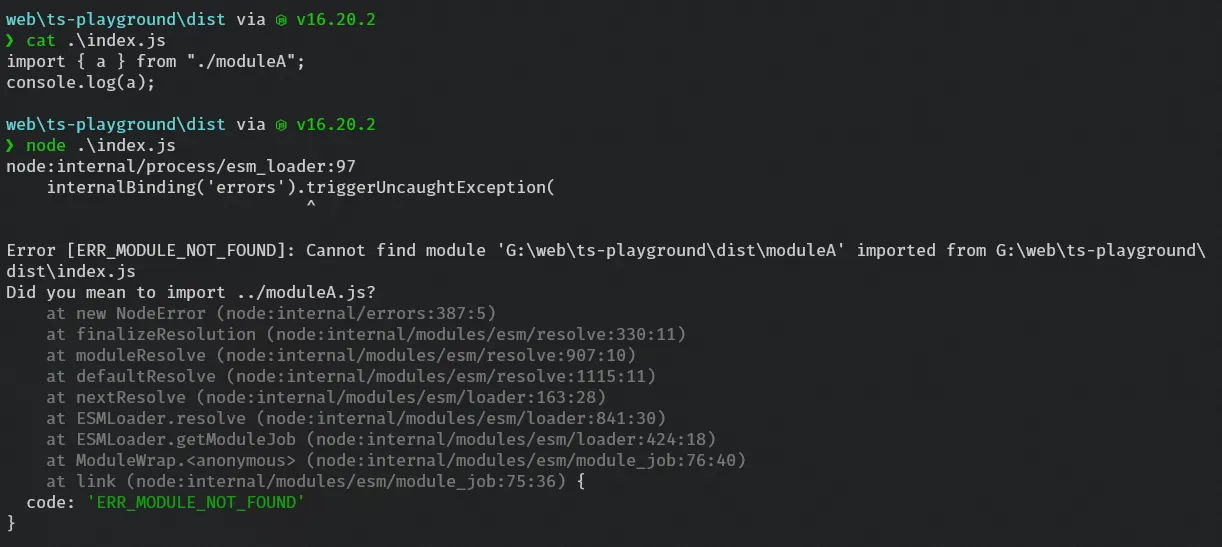Click the prompt chevron before the cat command
This screenshot has height=547, width=1222.
click(11, 41)
